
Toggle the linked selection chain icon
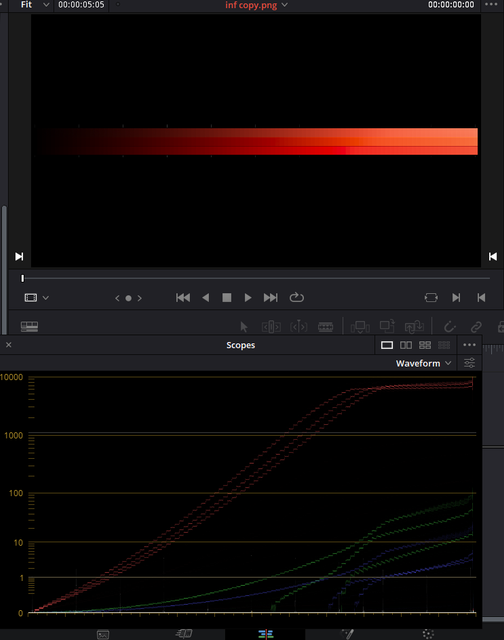pos(476,327)
